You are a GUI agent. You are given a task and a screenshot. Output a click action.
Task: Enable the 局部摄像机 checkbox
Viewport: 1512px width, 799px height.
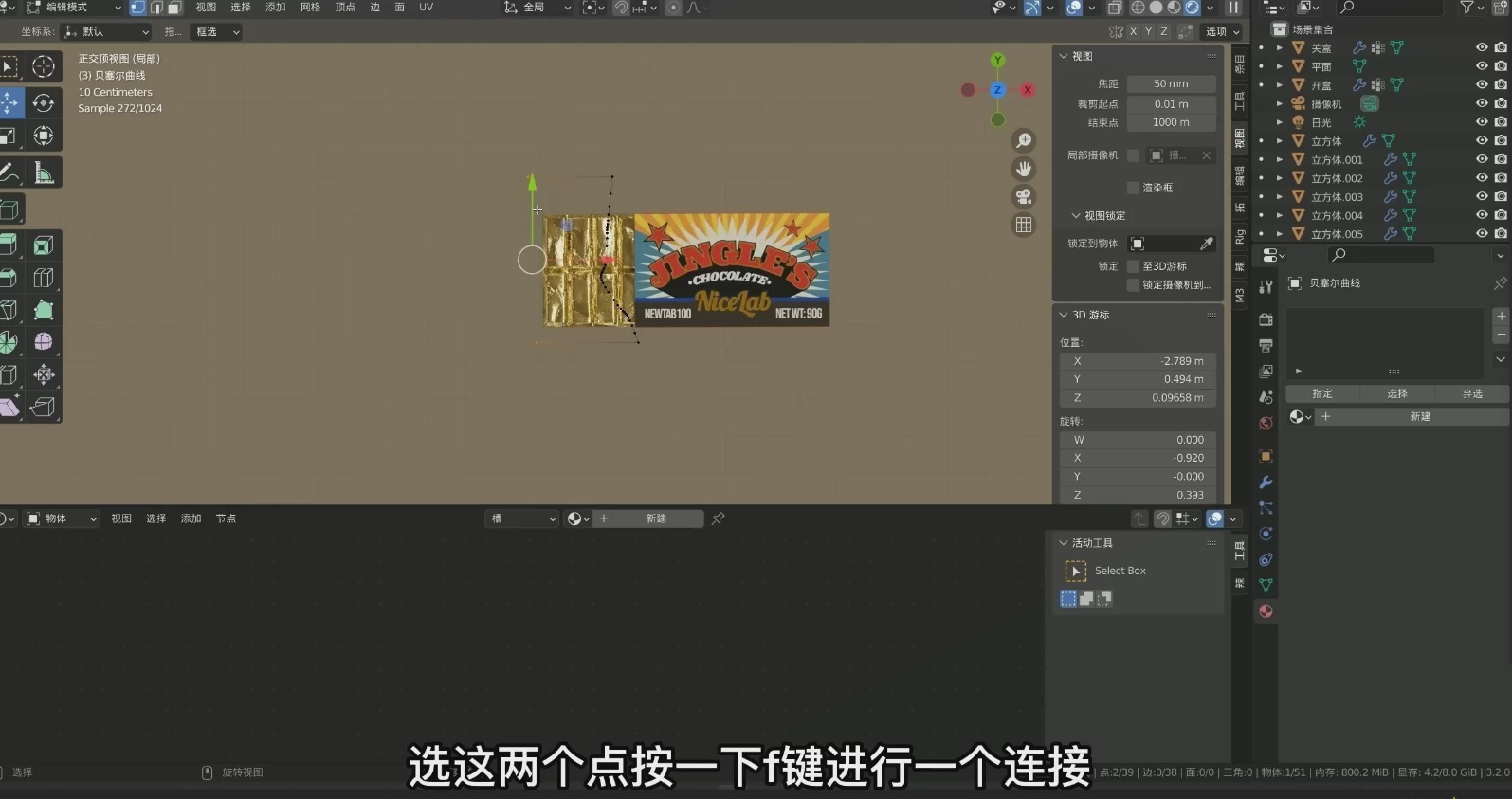point(1134,155)
